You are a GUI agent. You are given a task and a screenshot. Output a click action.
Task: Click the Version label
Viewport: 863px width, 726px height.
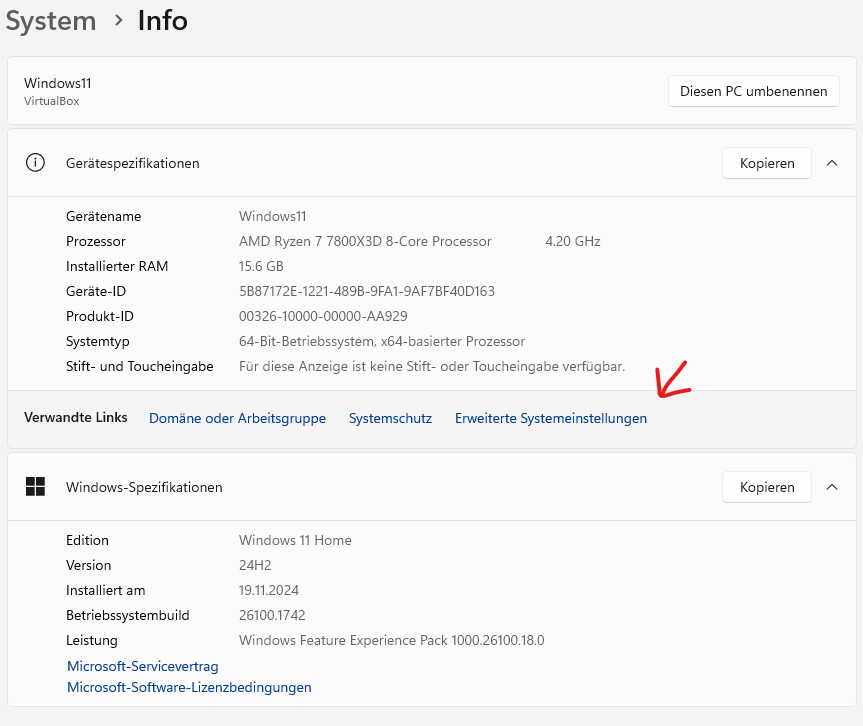89,565
